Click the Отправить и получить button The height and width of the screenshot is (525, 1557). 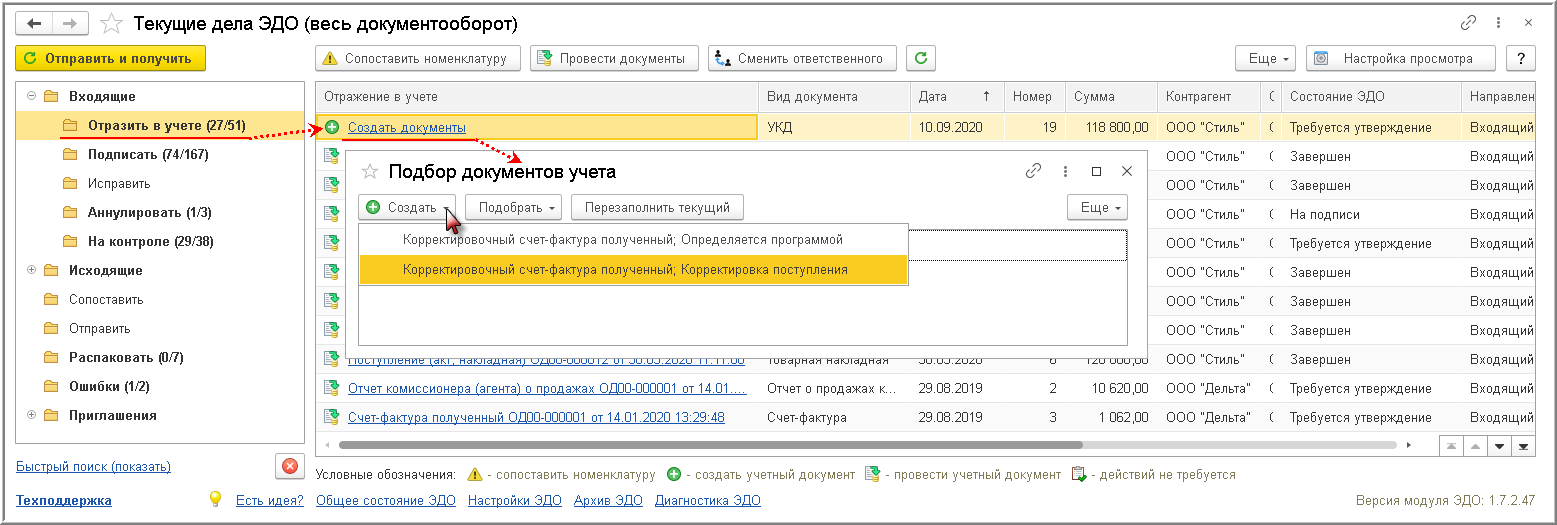pos(110,58)
